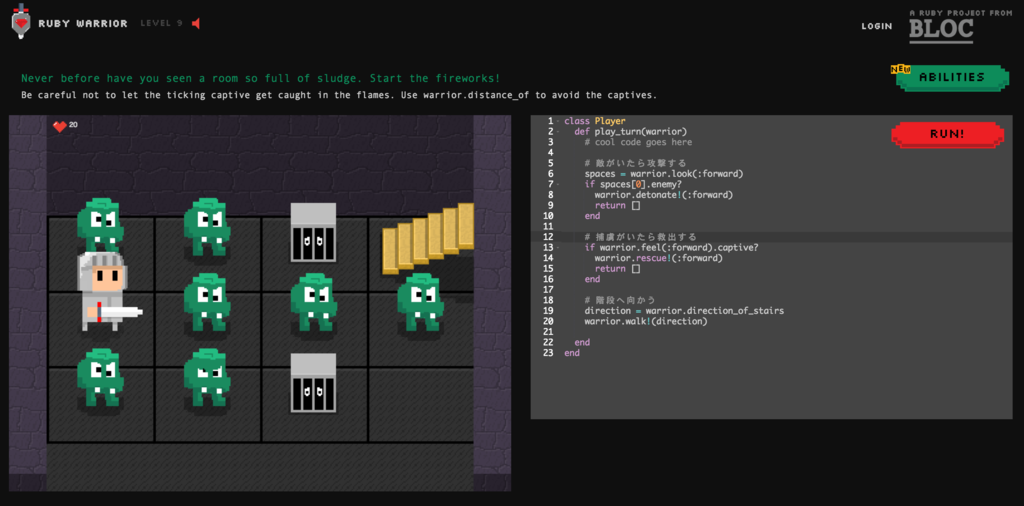Click the sludge directly facing the warrior's sword
The image size is (1024, 506).
pyautogui.click(x=206, y=302)
